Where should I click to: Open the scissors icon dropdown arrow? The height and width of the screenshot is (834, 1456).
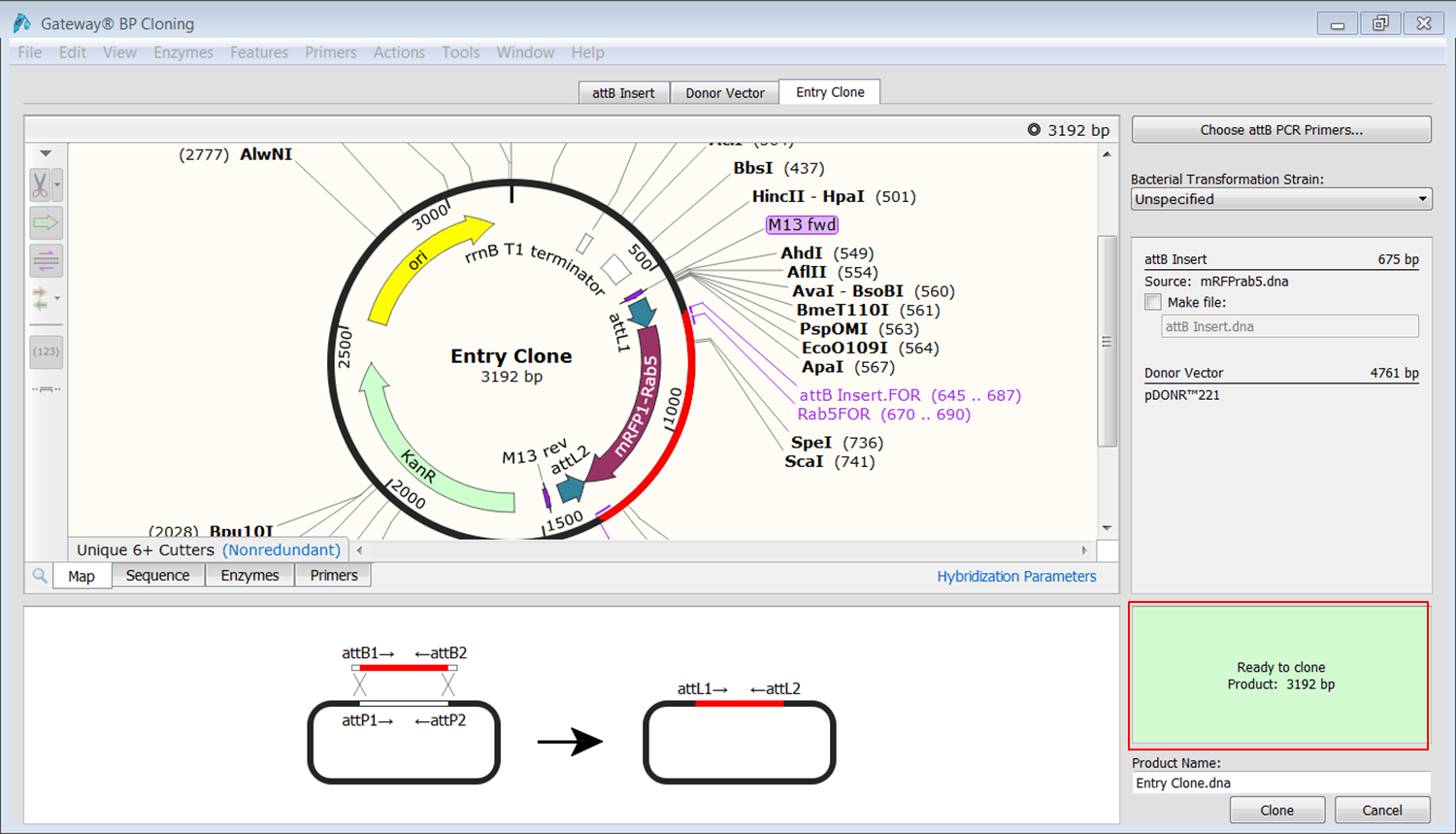(57, 184)
